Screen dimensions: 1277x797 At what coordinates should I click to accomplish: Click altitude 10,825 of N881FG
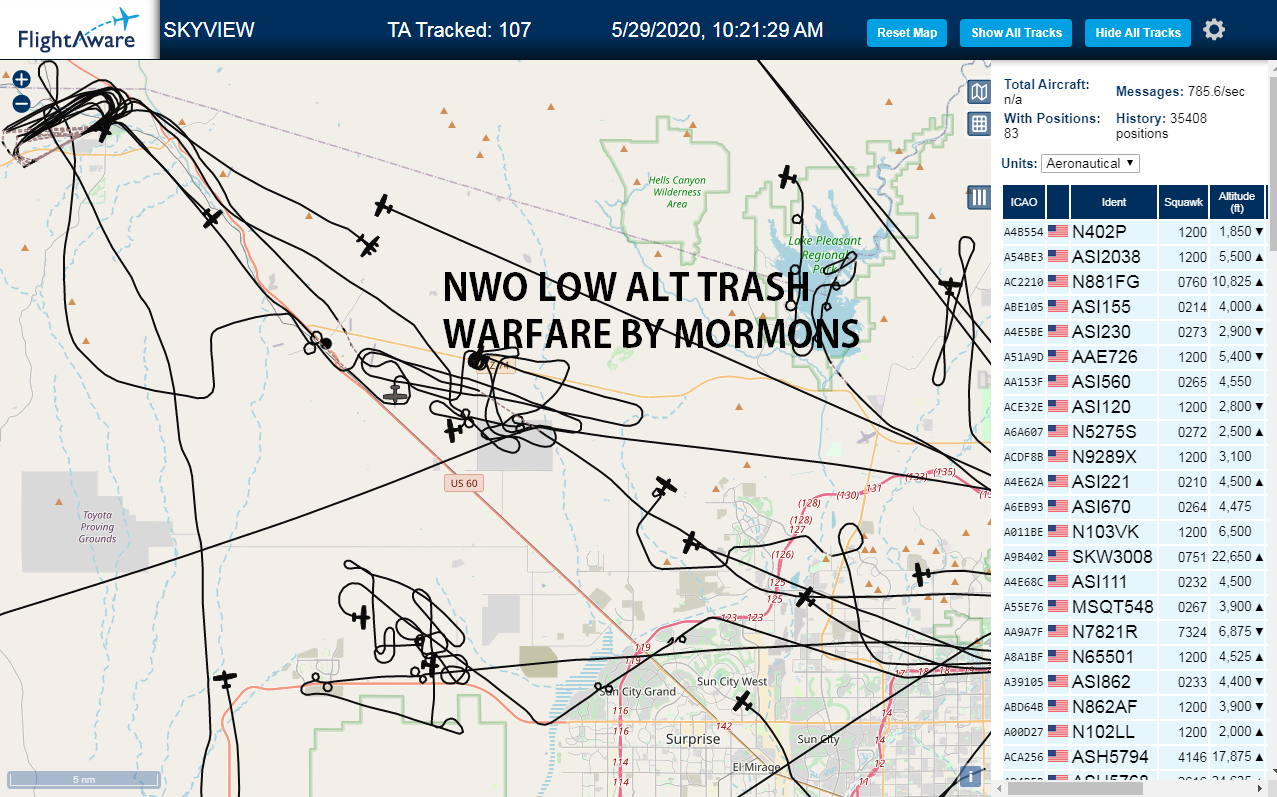[1230, 282]
